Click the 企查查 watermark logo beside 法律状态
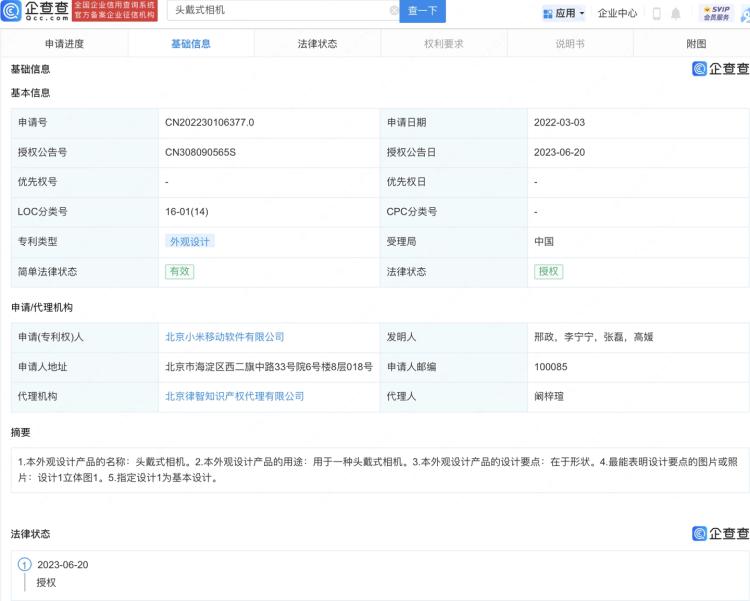This screenshot has height=601, width=750. 720,534
